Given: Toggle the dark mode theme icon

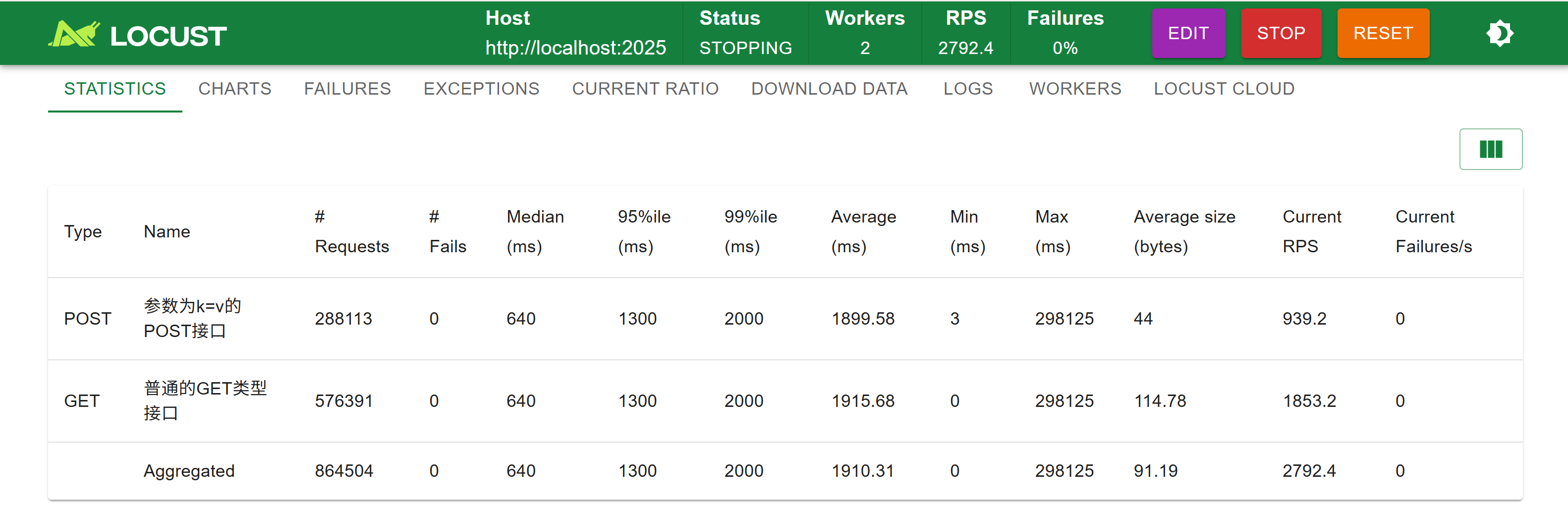Looking at the screenshot, I should (x=1499, y=34).
